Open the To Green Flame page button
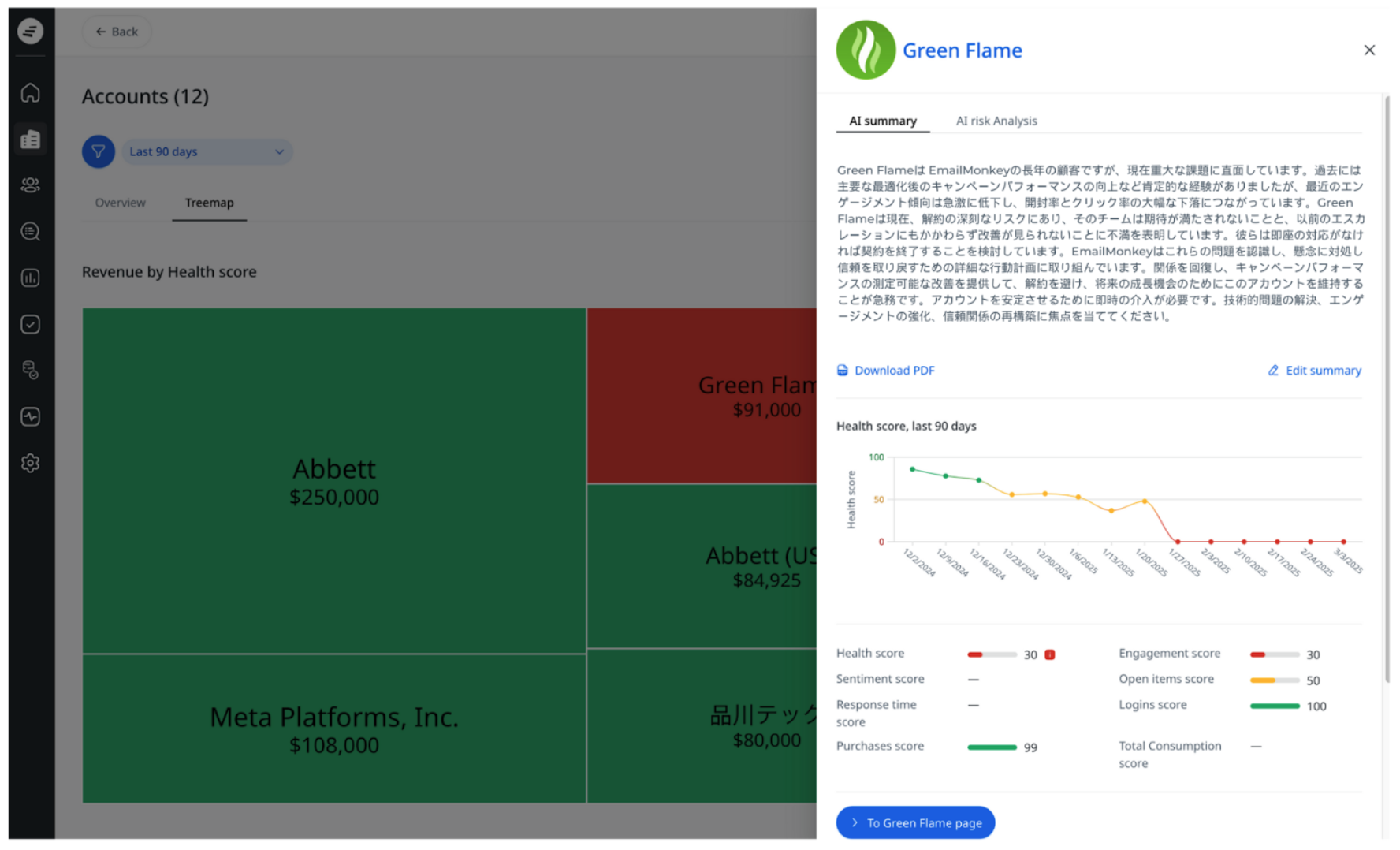Screen dimensions: 1400x850 [915, 822]
